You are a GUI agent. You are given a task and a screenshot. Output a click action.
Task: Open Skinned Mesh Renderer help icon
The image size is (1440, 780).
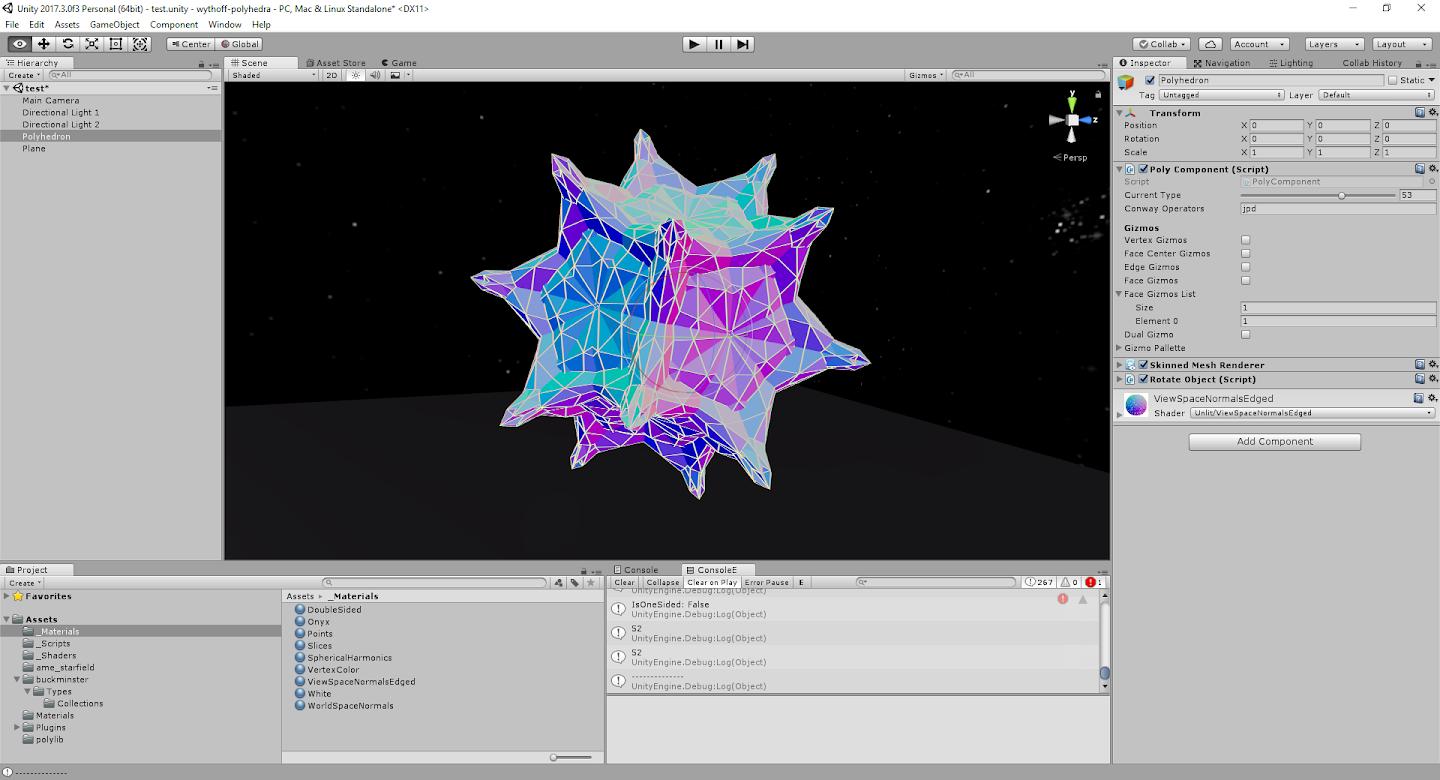pos(1420,365)
